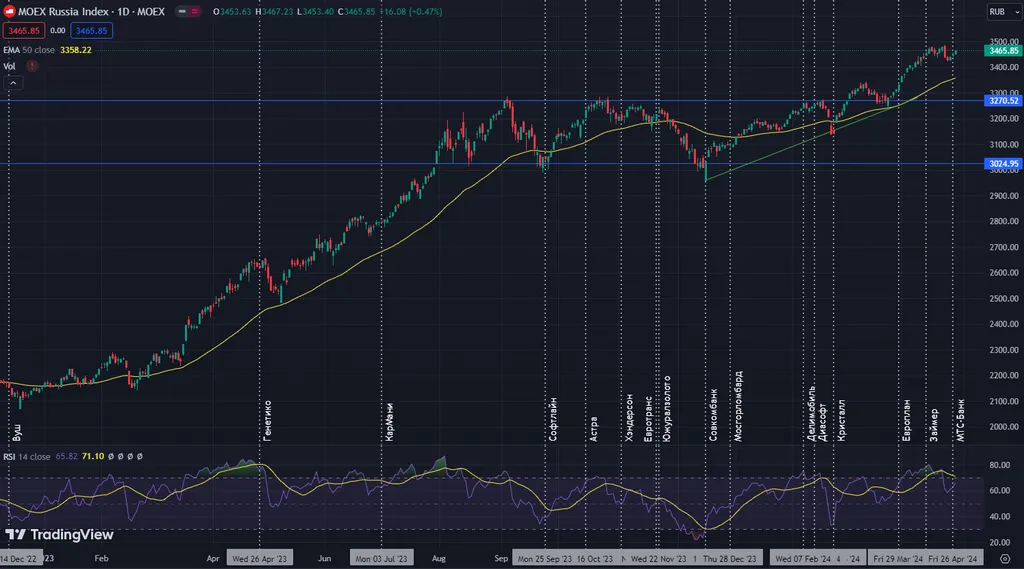The image size is (1024, 569).
Task: Select the Делимобиль vertical line label
Action: point(811,414)
